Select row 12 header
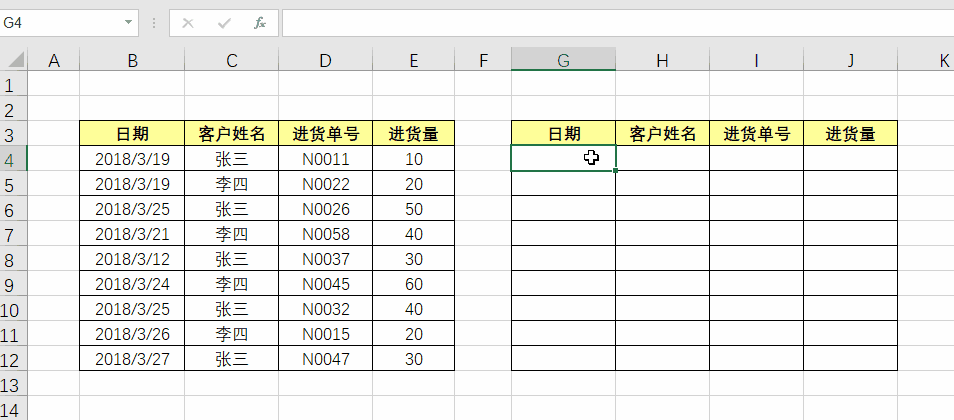Screen dimensions: 954x420 (12, 359)
